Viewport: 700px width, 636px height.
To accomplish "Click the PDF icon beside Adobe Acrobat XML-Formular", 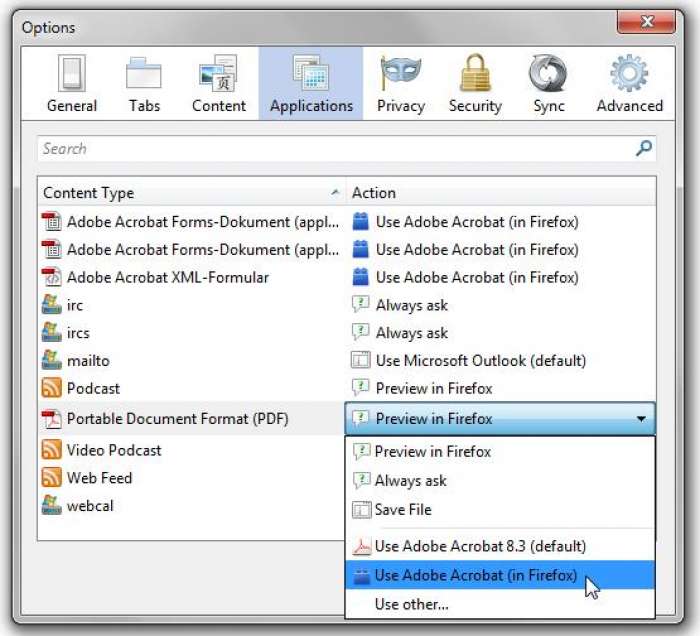I will [51, 277].
